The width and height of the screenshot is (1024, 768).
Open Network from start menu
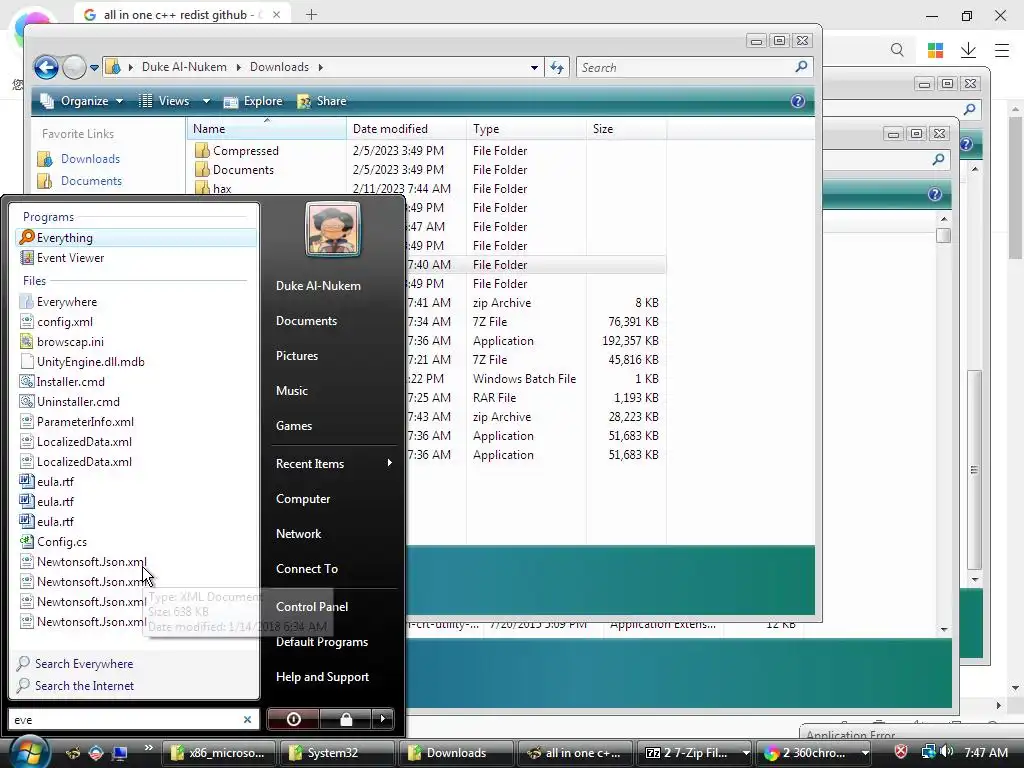pos(298,534)
